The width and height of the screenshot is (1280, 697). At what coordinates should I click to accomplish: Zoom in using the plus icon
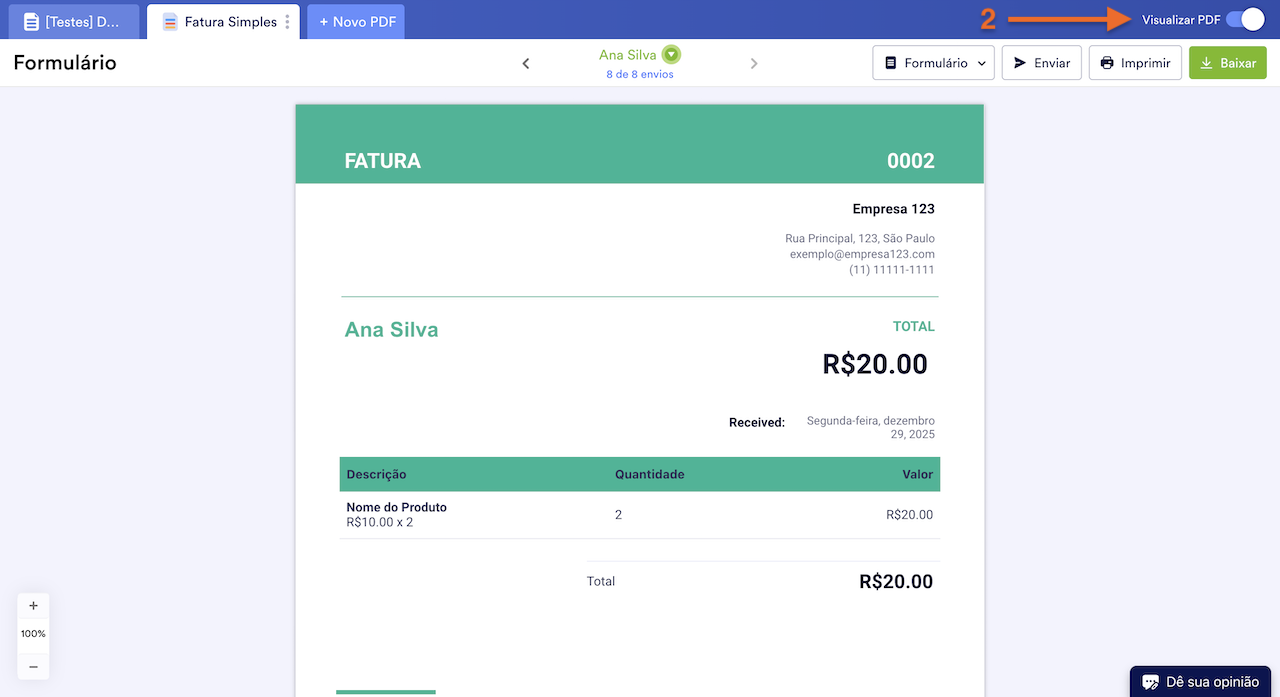[33, 605]
